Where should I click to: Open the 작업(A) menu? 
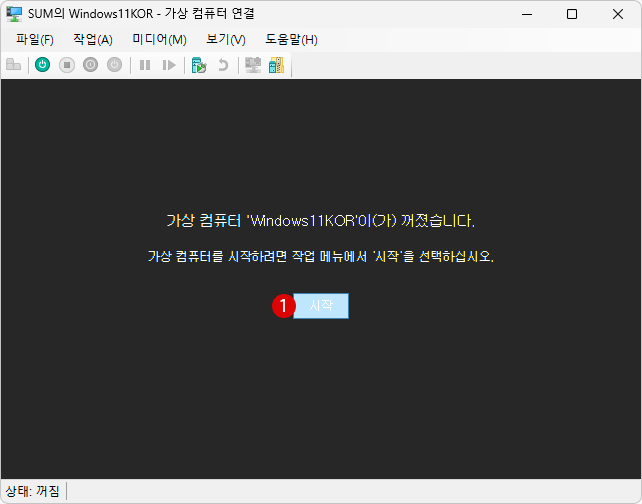[93, 40]
